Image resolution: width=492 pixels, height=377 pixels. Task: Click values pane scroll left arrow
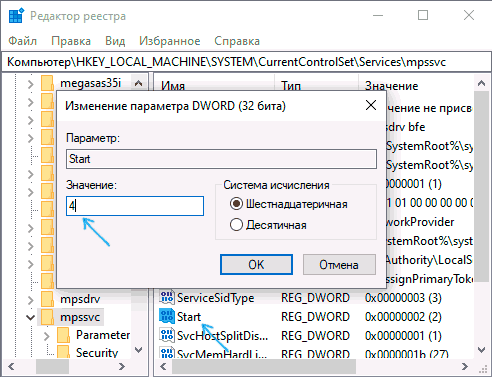[x=163, y=367]
